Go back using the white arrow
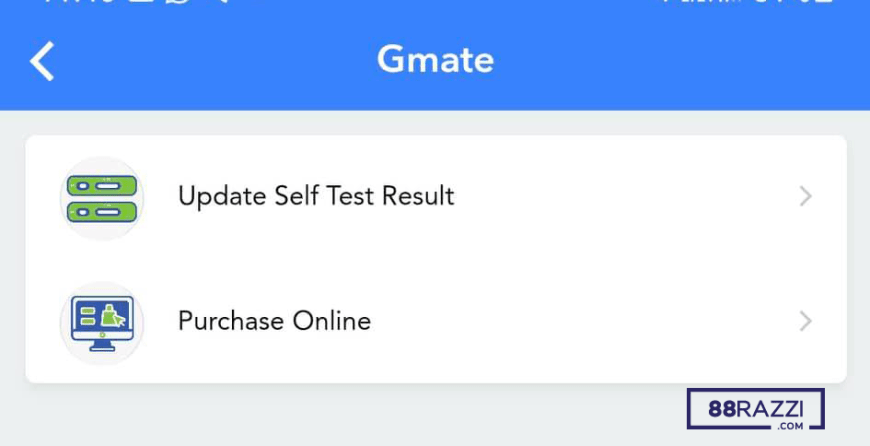870x446 pixels. click(42, 61)
